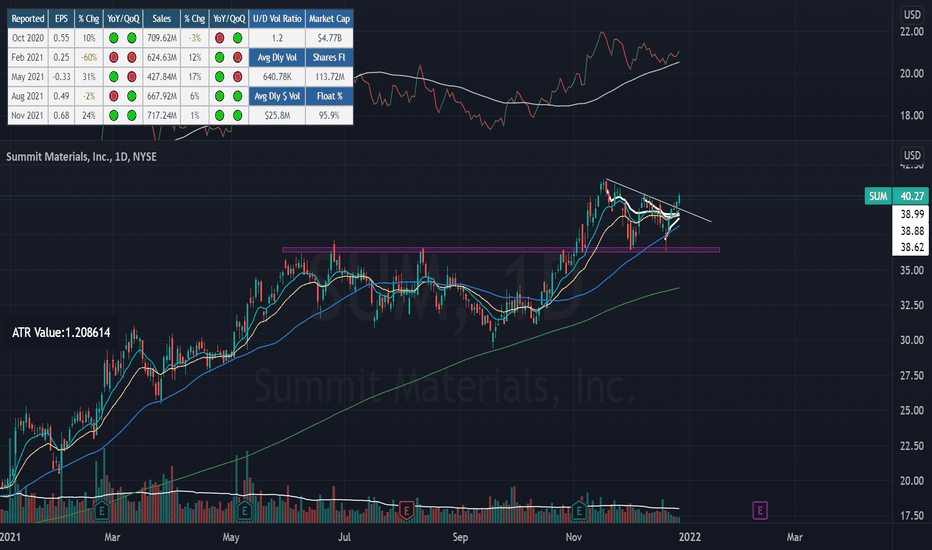Click the $25.8M average dollar volume value
Screen dimensions: 932x550
277,115
